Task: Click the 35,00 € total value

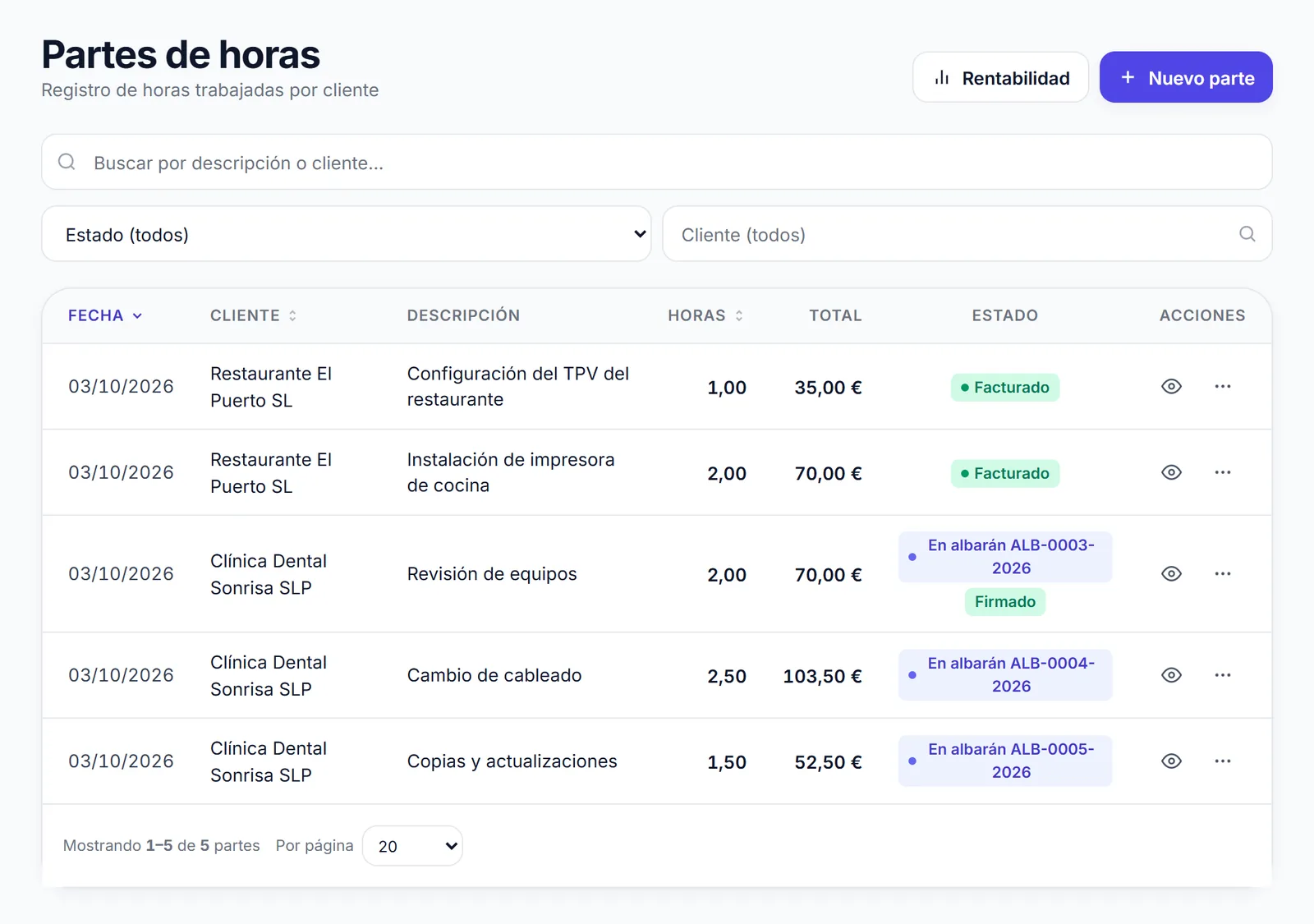Action: tap(828, 388)
